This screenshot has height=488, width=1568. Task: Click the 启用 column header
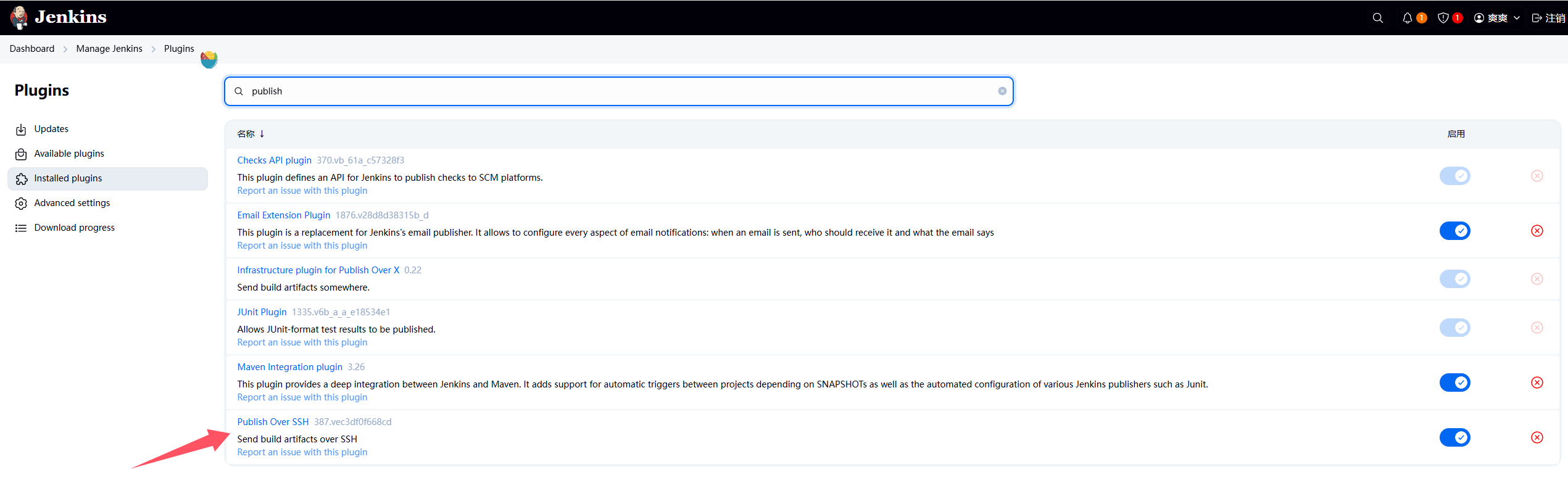click(1456, 134)
